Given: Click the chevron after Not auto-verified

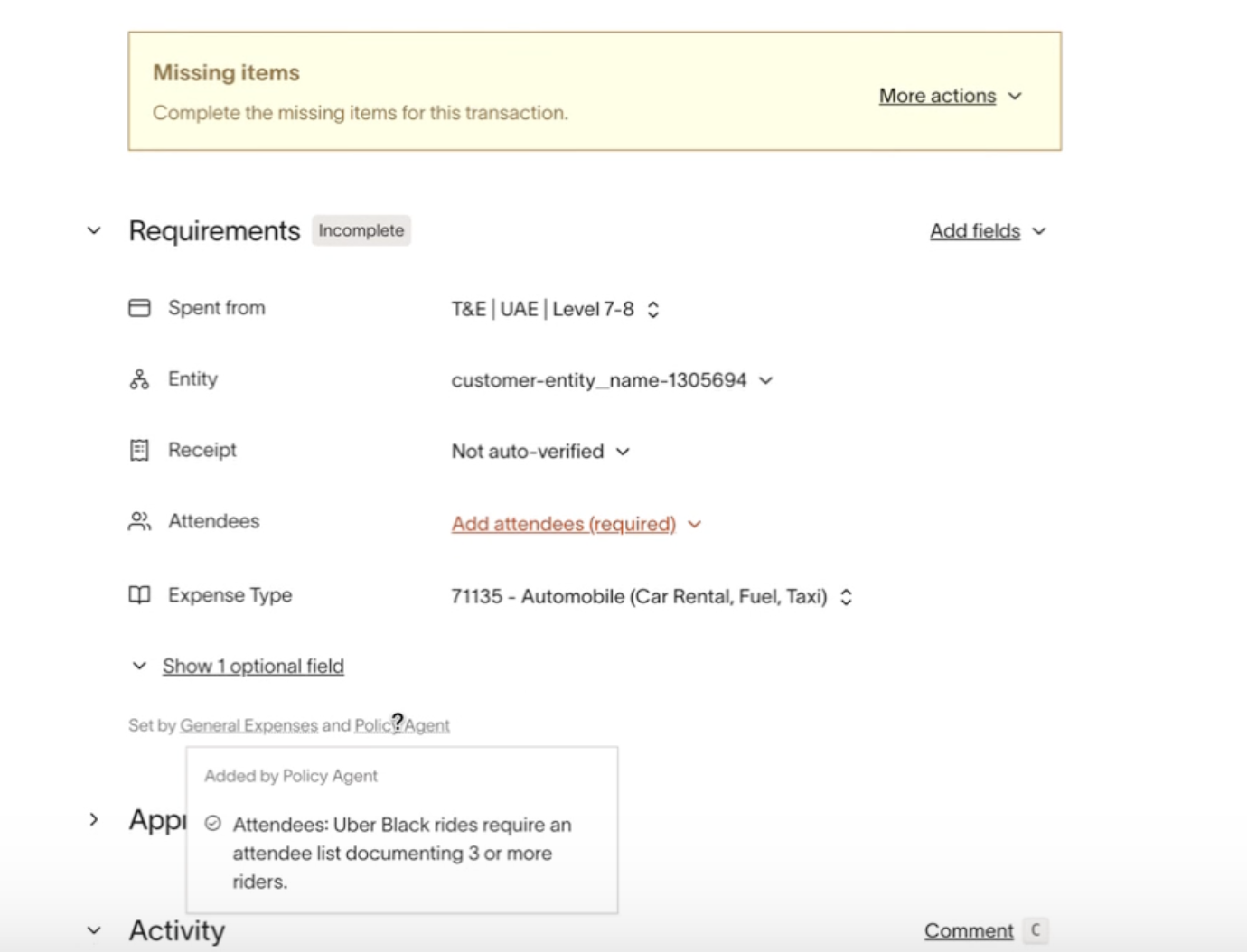Looking at the screenshot, I should (623, 452).
